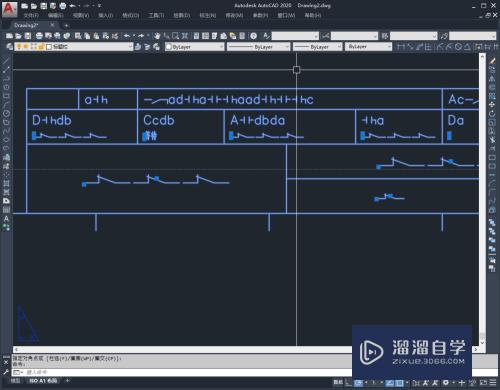Select the Line draw tool
This screenshot has height=390, width=500.
click(x=6, y=61)
